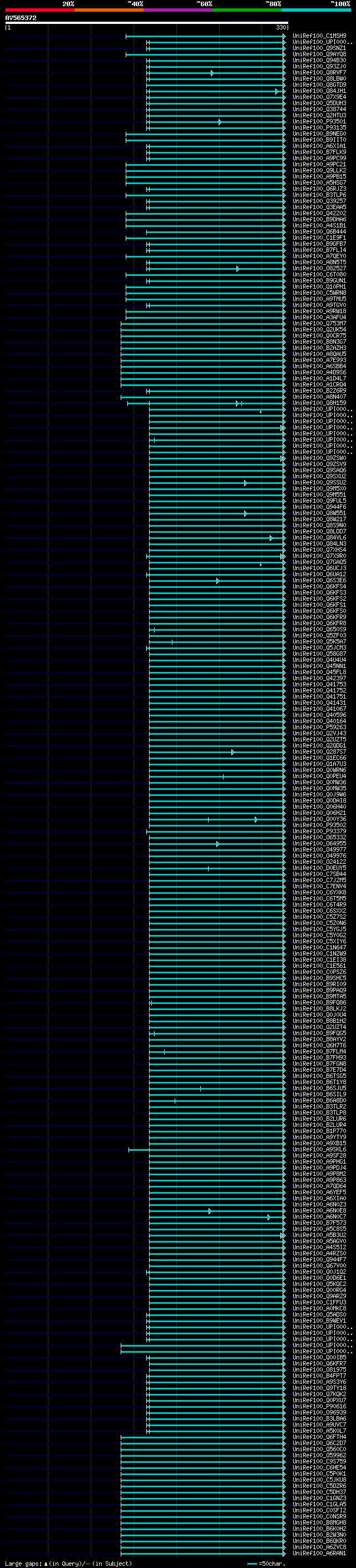The height and width of the screenshot is (1568, 356).
Task: Select the UniRef100_Q9M5X0 entry
Action: 319,489
